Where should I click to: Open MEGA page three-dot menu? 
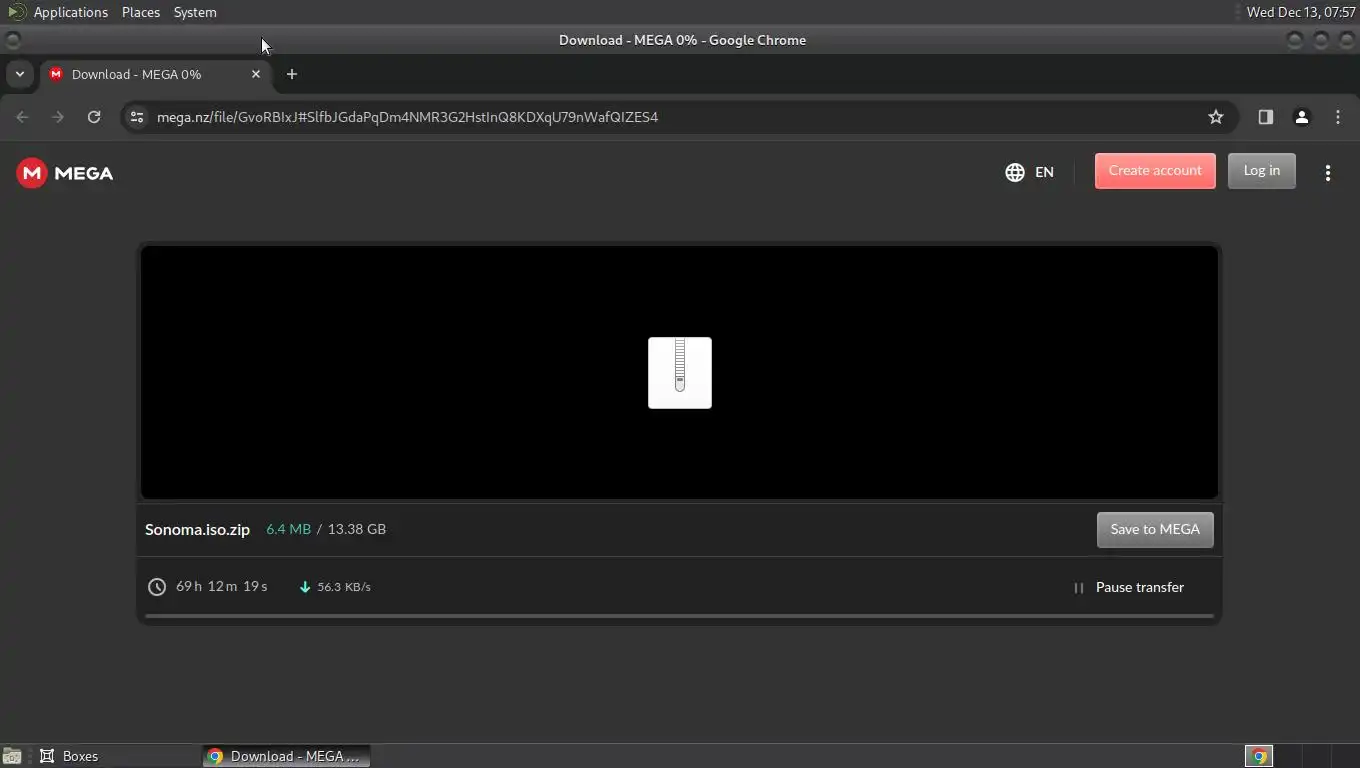point(1328,173)
